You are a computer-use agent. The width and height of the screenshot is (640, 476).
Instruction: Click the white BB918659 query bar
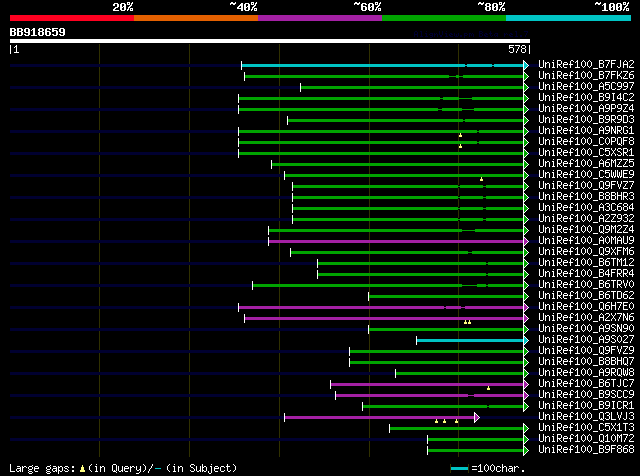point(270,41)
